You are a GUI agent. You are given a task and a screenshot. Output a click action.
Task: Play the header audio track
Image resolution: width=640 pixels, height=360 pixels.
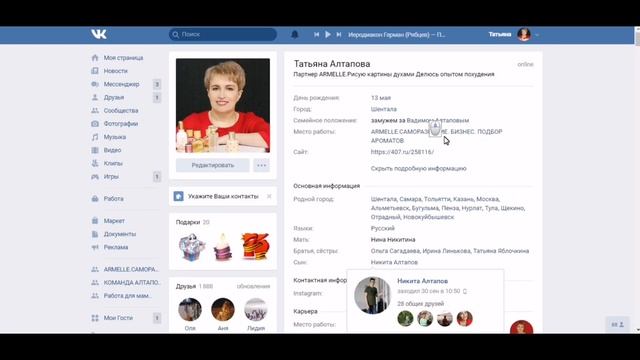tap(328, 35)
